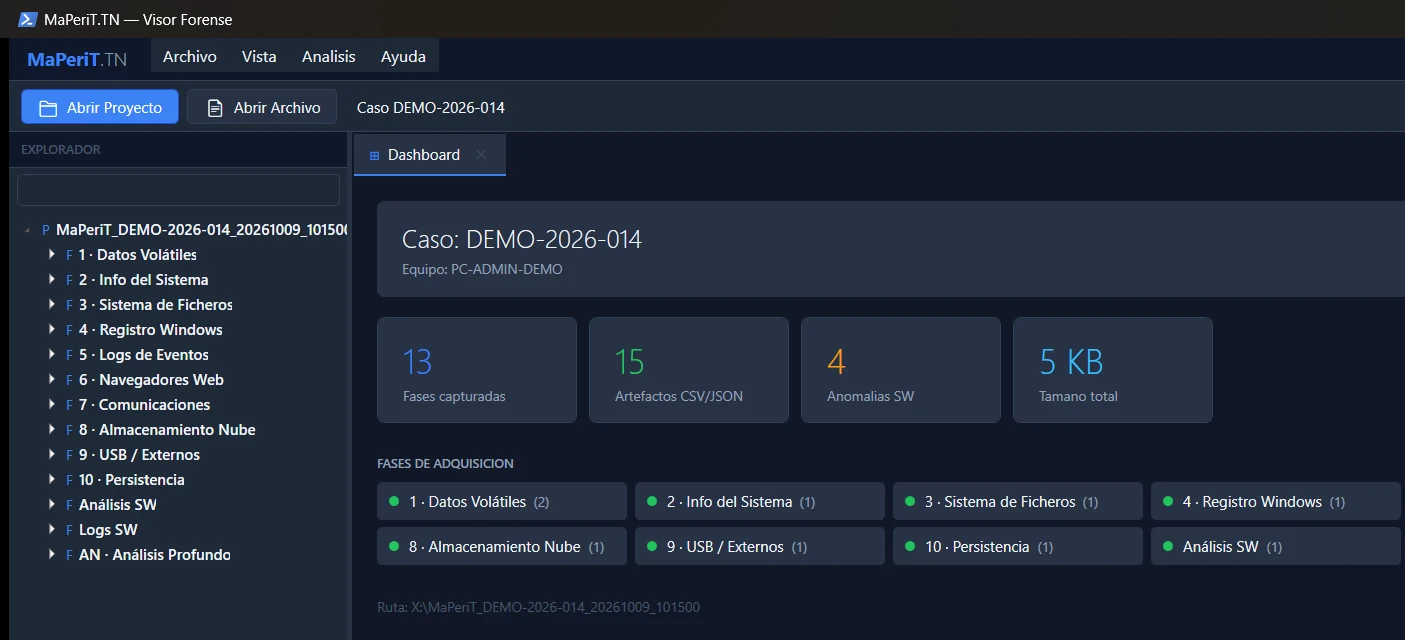Click the F icon beside Análisis SW in the tree
Screen dimensions: 1405x640
[x=69, y=505]
